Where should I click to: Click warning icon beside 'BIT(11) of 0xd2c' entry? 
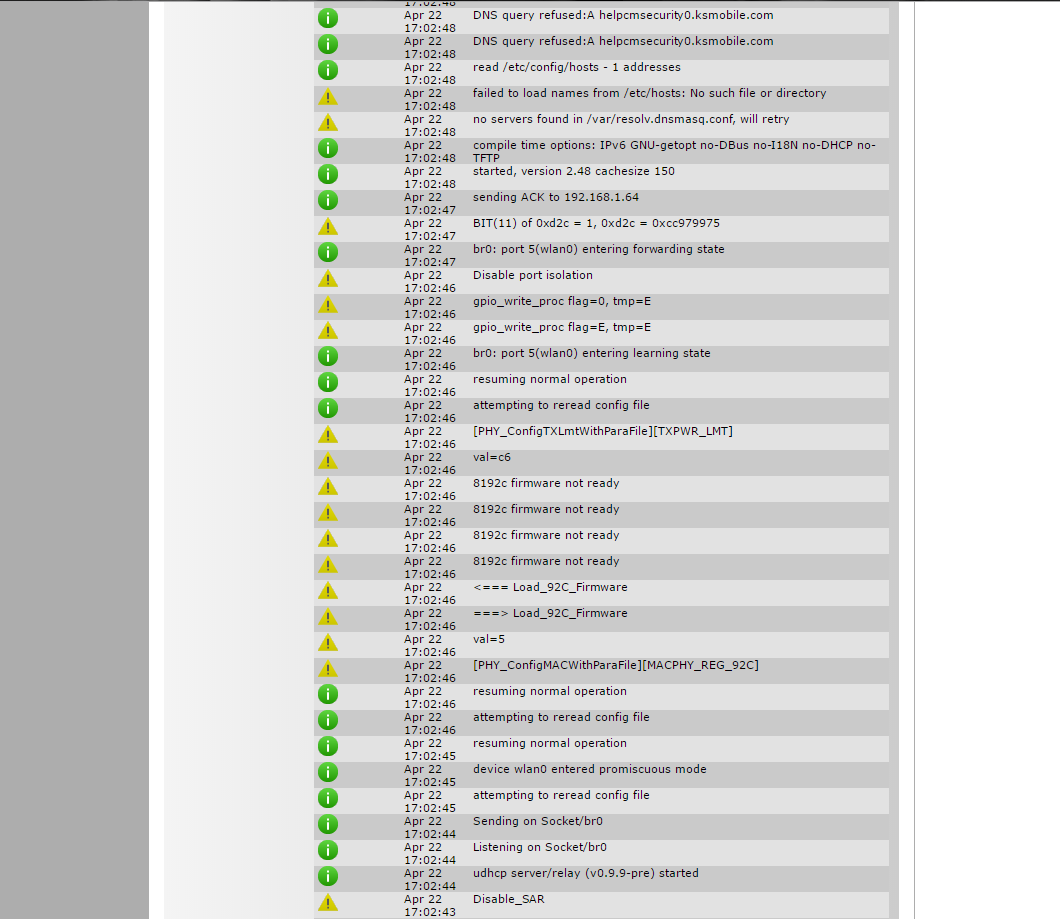coord(328,227)
